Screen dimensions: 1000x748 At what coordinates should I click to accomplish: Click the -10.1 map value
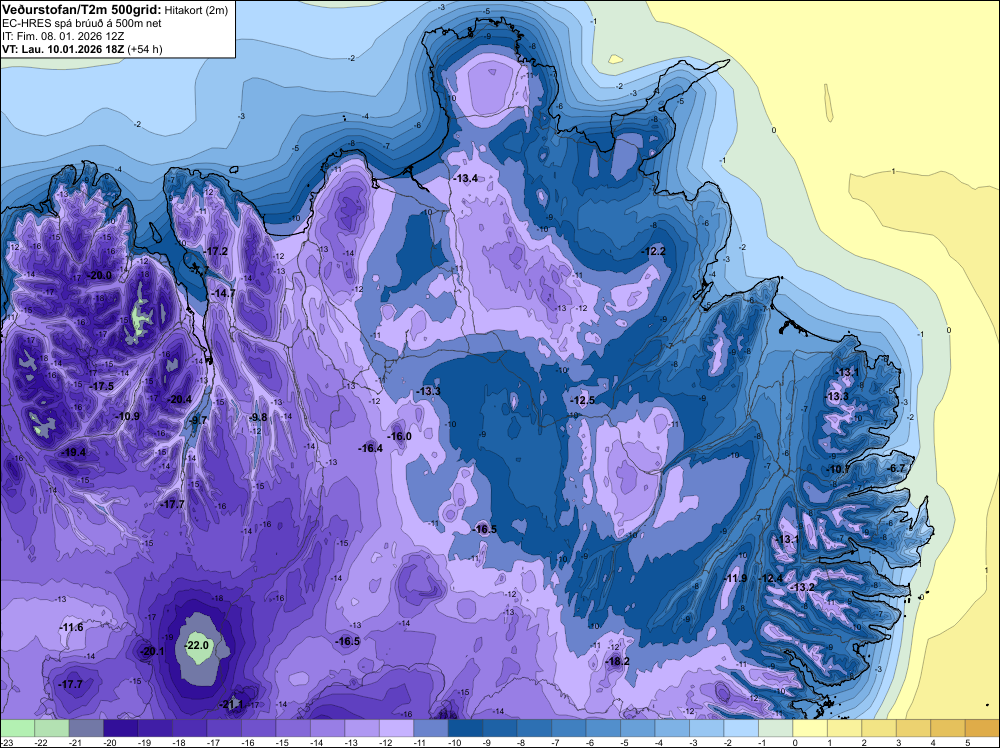coord(838,469)
